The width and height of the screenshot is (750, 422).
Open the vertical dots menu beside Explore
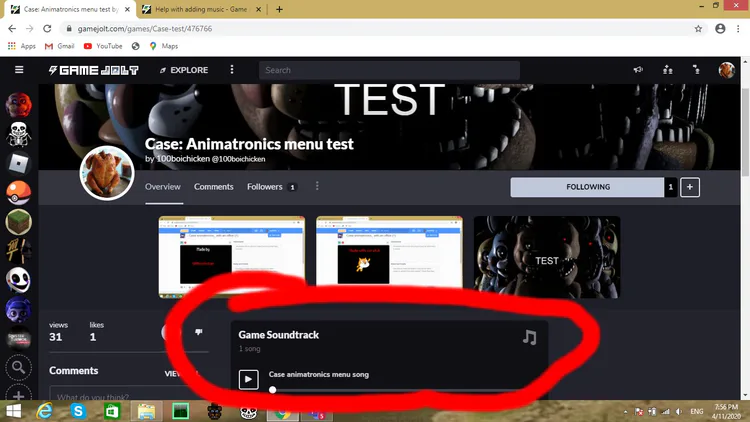click(232, 70)
